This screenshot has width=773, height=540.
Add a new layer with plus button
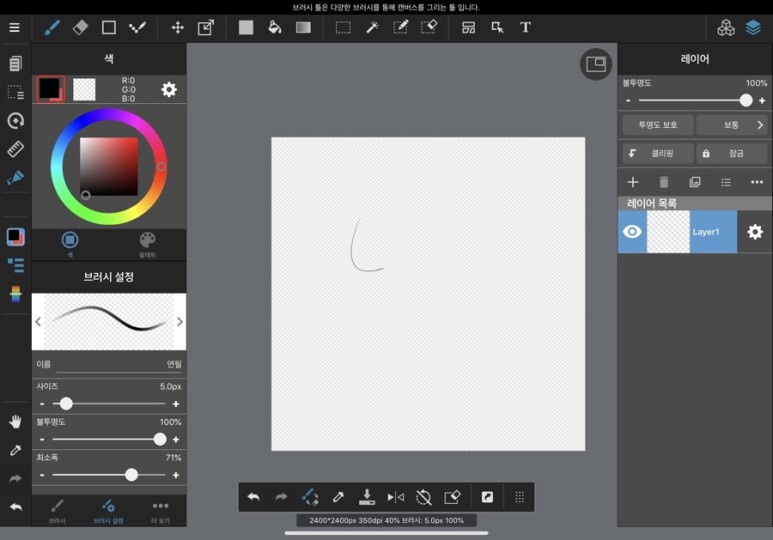click(633, 182)
